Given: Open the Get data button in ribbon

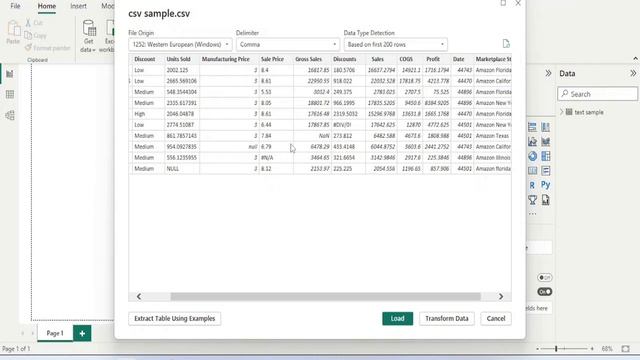Looking at the screenshot, I should [x=88, y=36].
